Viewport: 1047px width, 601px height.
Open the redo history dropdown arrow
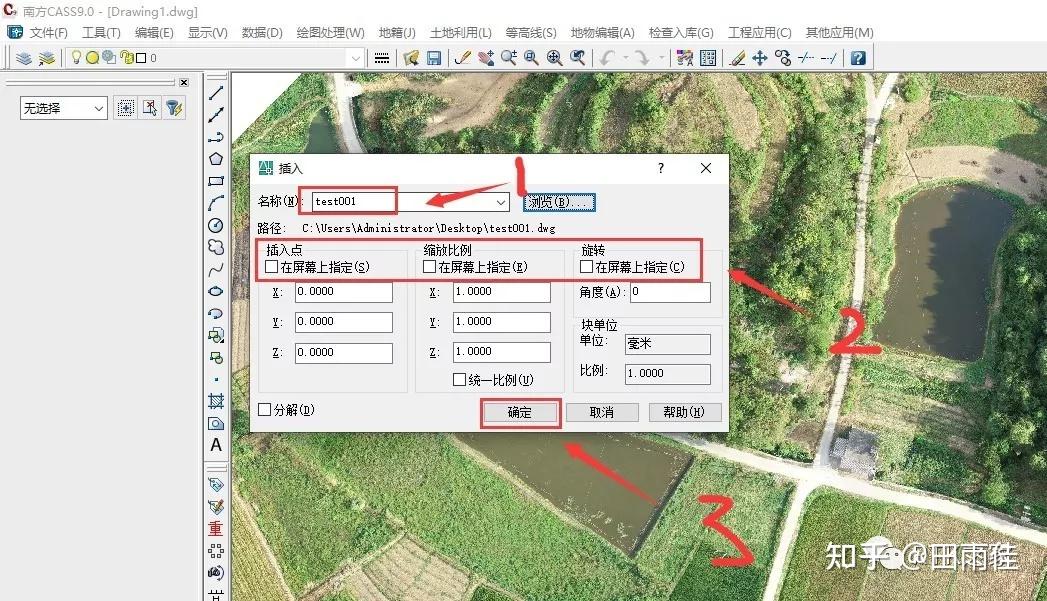point(661,58)
